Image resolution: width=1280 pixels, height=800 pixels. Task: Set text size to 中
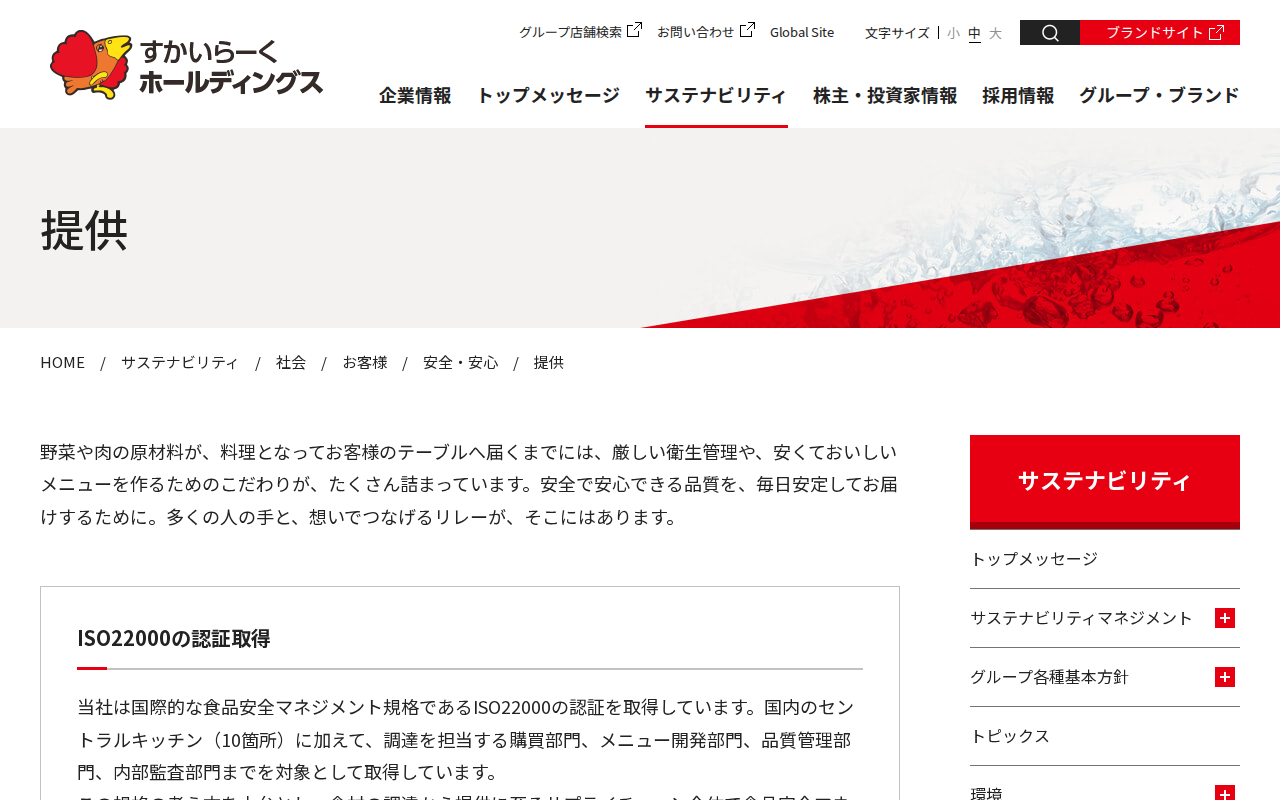(974, 33)
